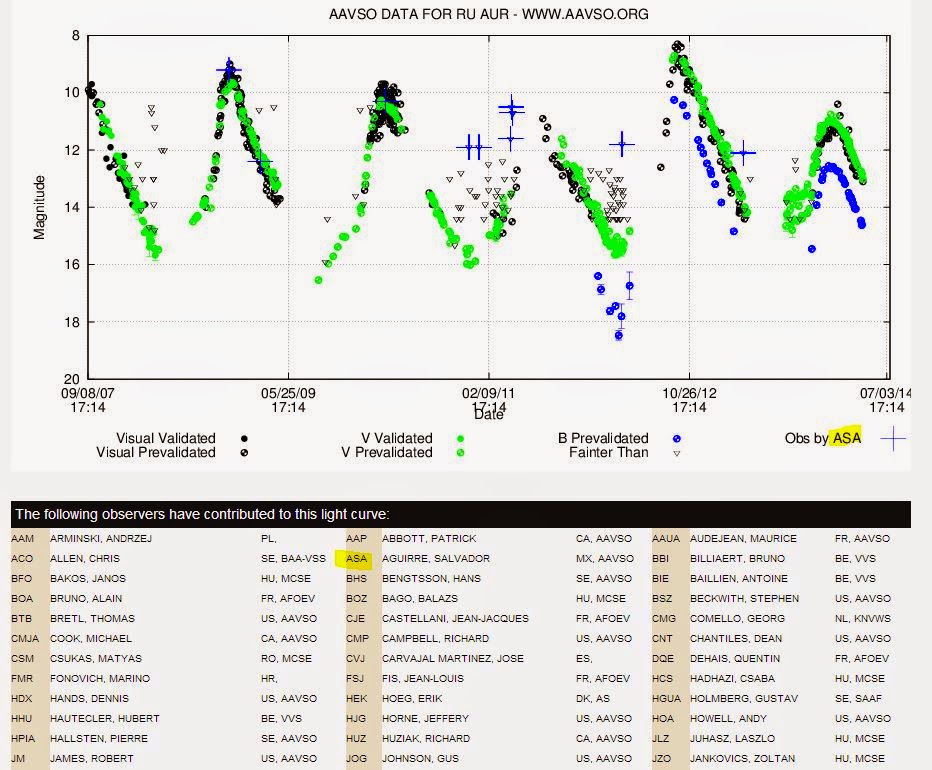Select FIS, JEAN-LOUIS name

coord(423,679)
